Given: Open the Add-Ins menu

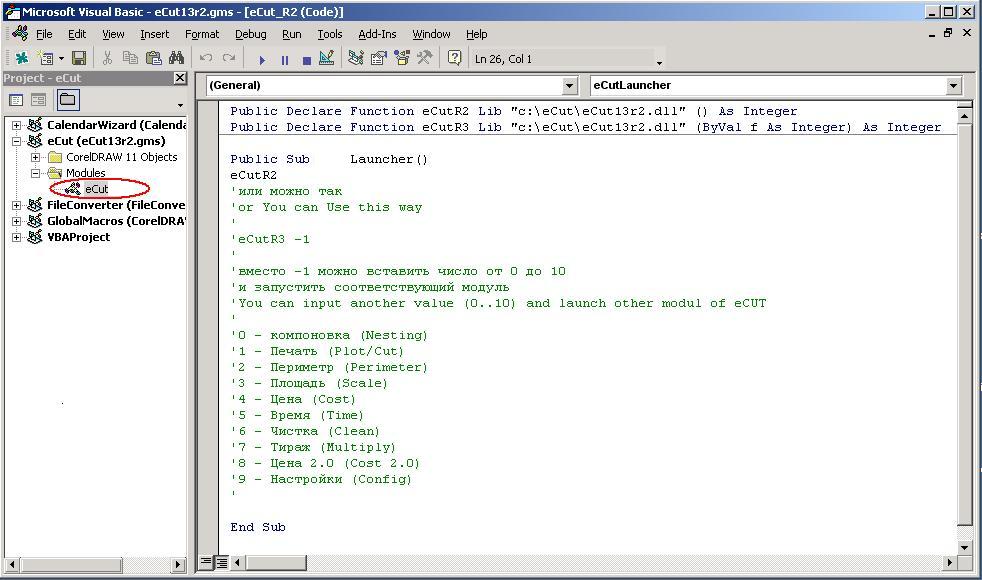Looking at the screenshot, I should point(377,34).
